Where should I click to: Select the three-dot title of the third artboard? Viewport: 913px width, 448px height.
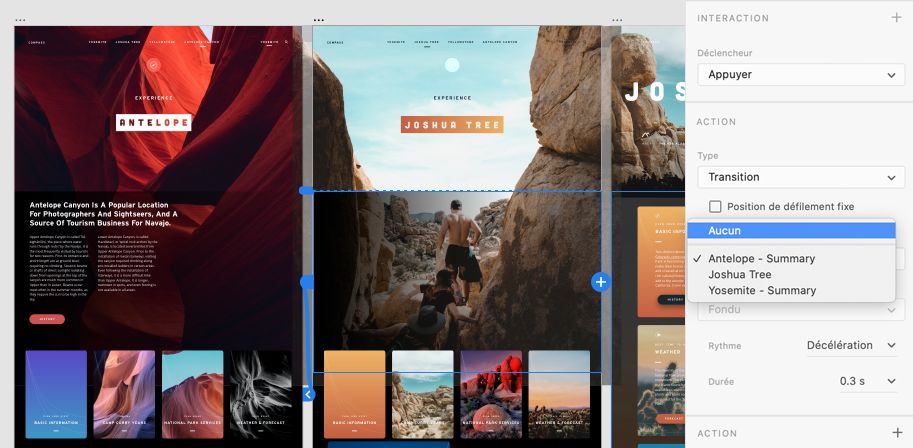point(617,20)
